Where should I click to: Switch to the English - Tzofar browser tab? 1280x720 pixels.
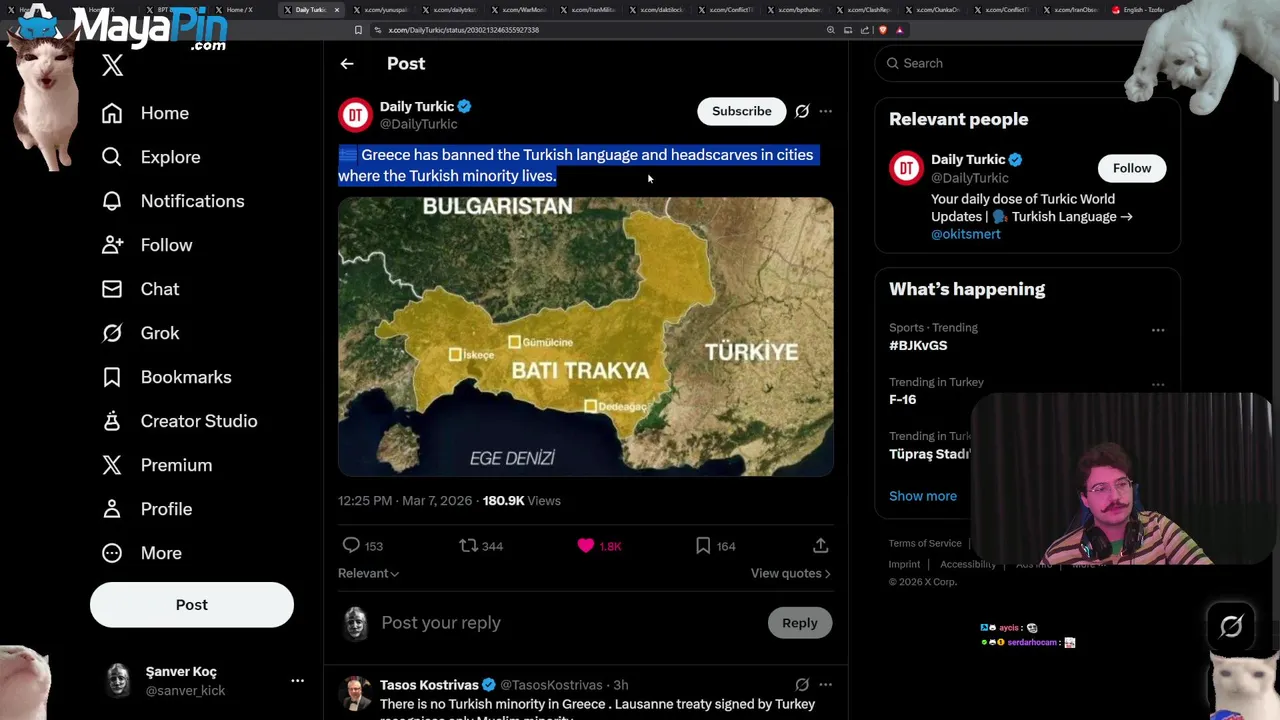point(1140,10)
